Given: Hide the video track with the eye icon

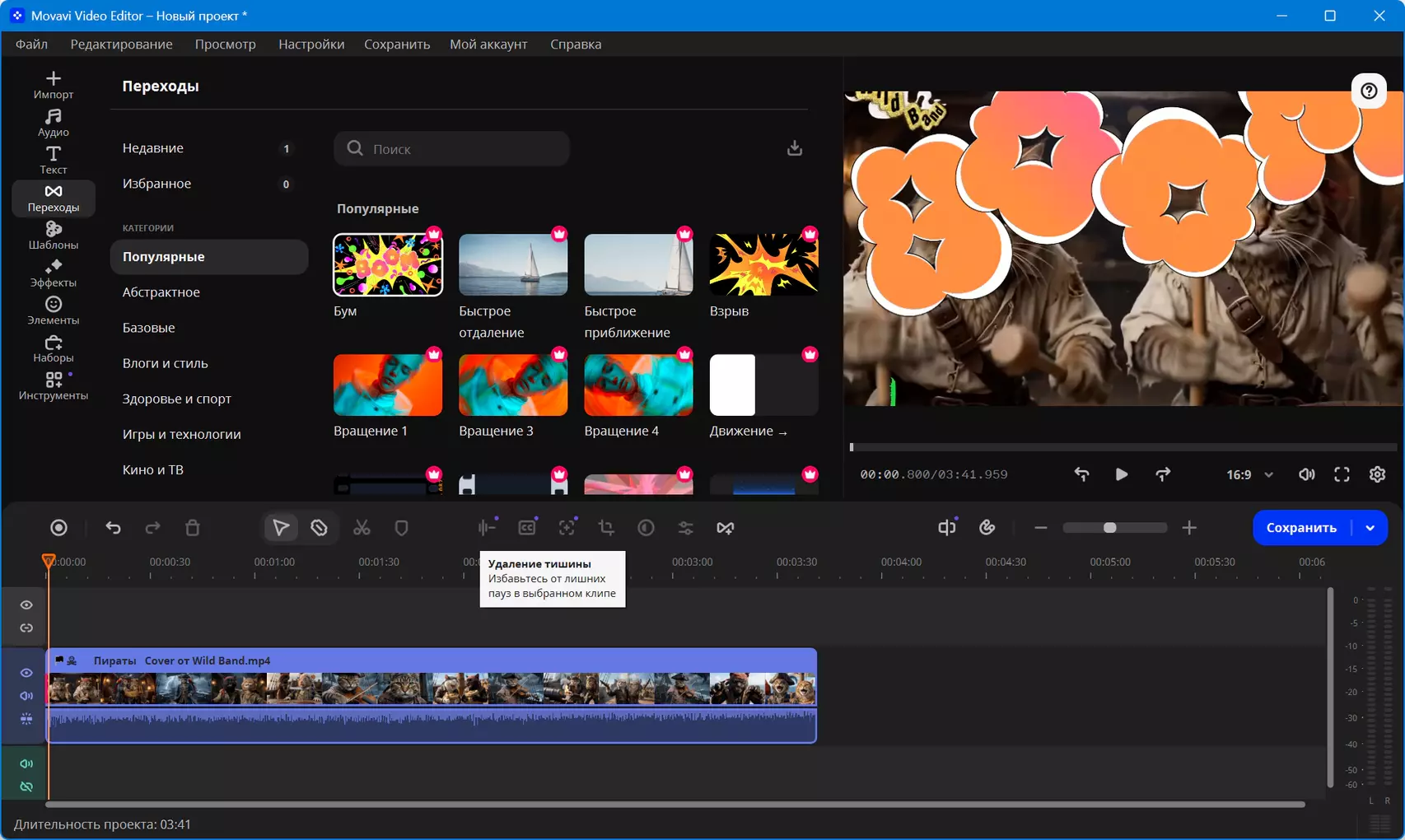Looking at the screenshot, I should pyautogui.click(x=26, y=673).
